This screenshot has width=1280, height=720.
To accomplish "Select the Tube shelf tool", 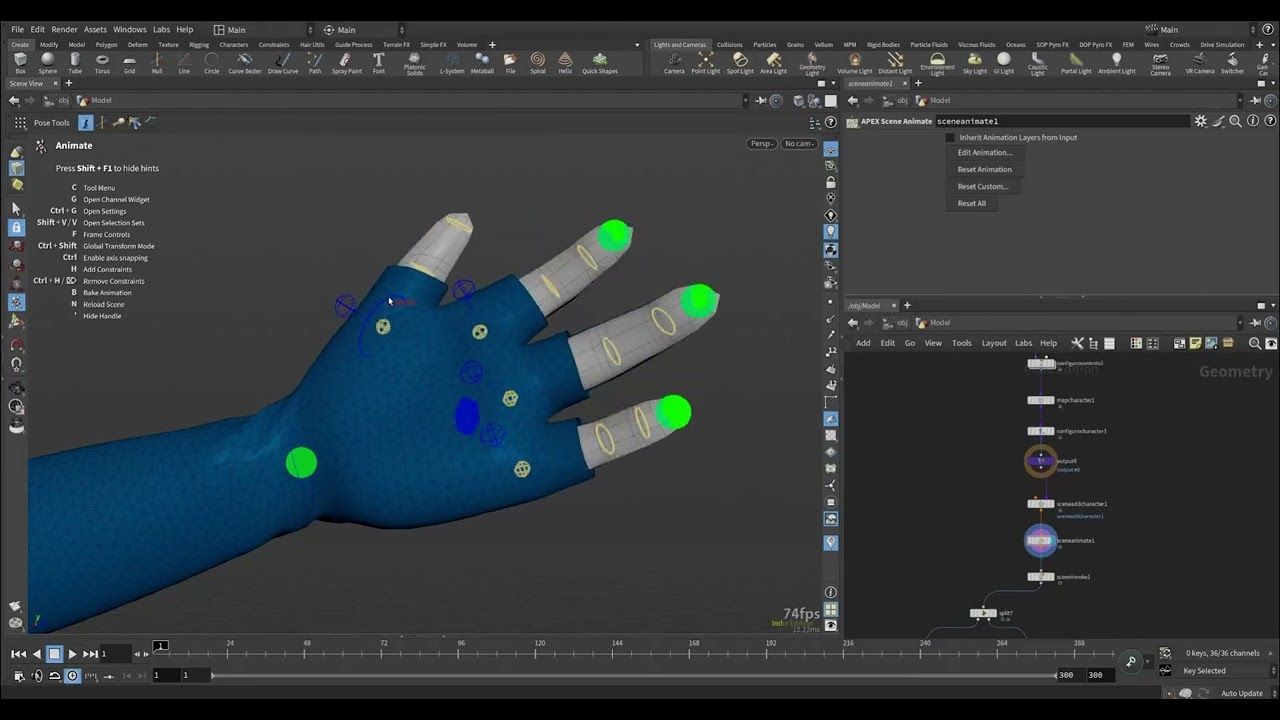I will (75, 63).
